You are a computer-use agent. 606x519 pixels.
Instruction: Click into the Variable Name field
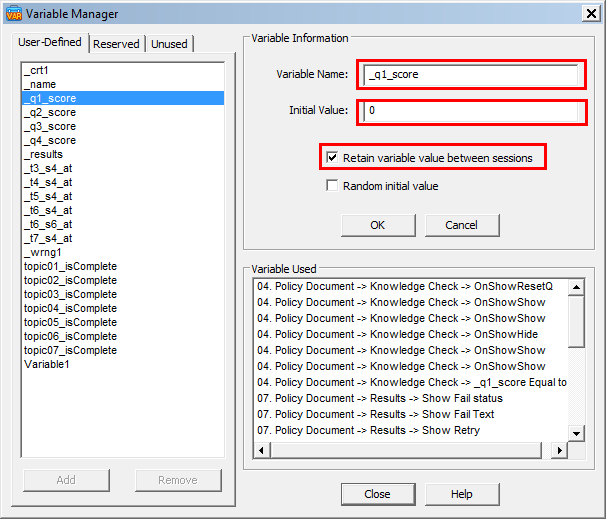[472, 75]
